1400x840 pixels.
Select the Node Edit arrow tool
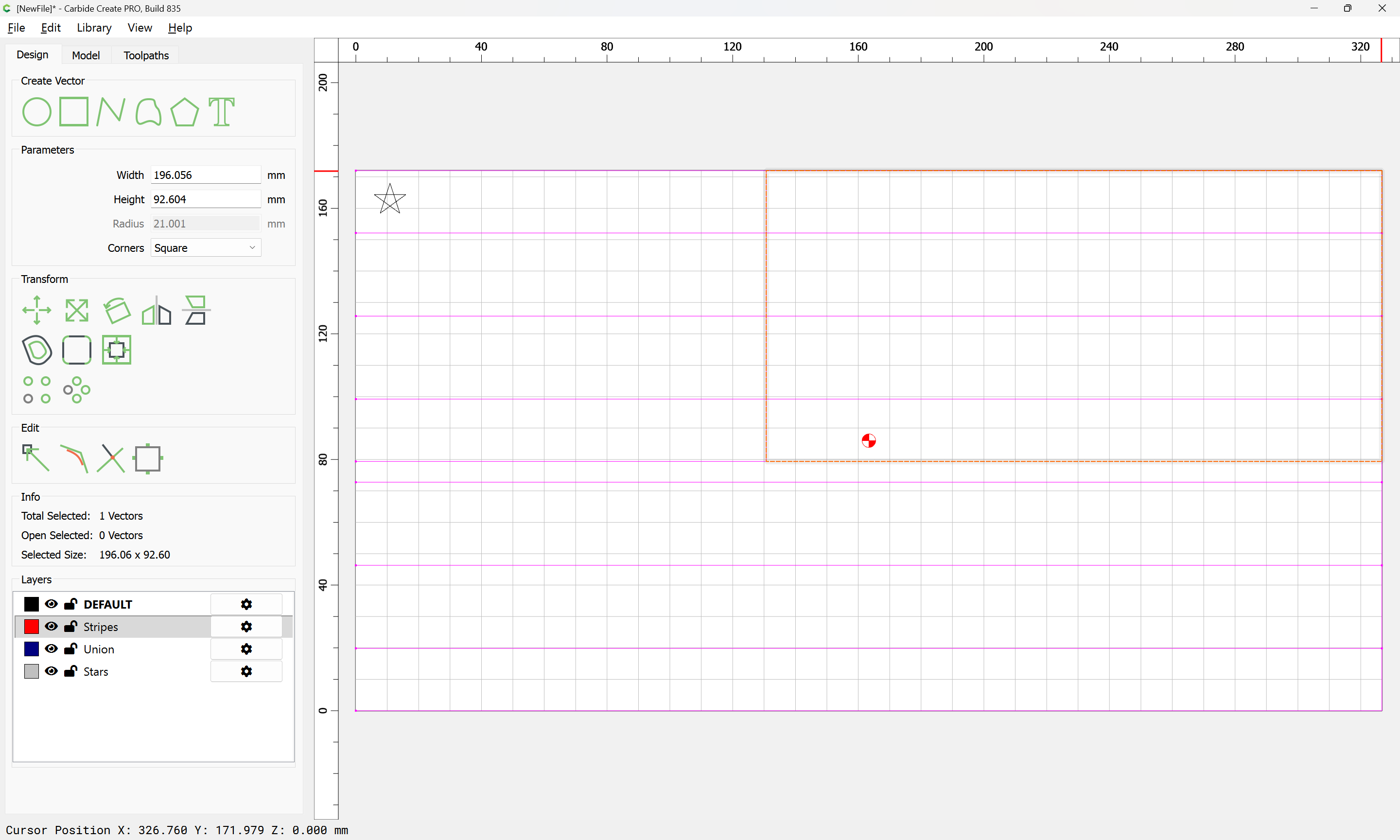35,458
